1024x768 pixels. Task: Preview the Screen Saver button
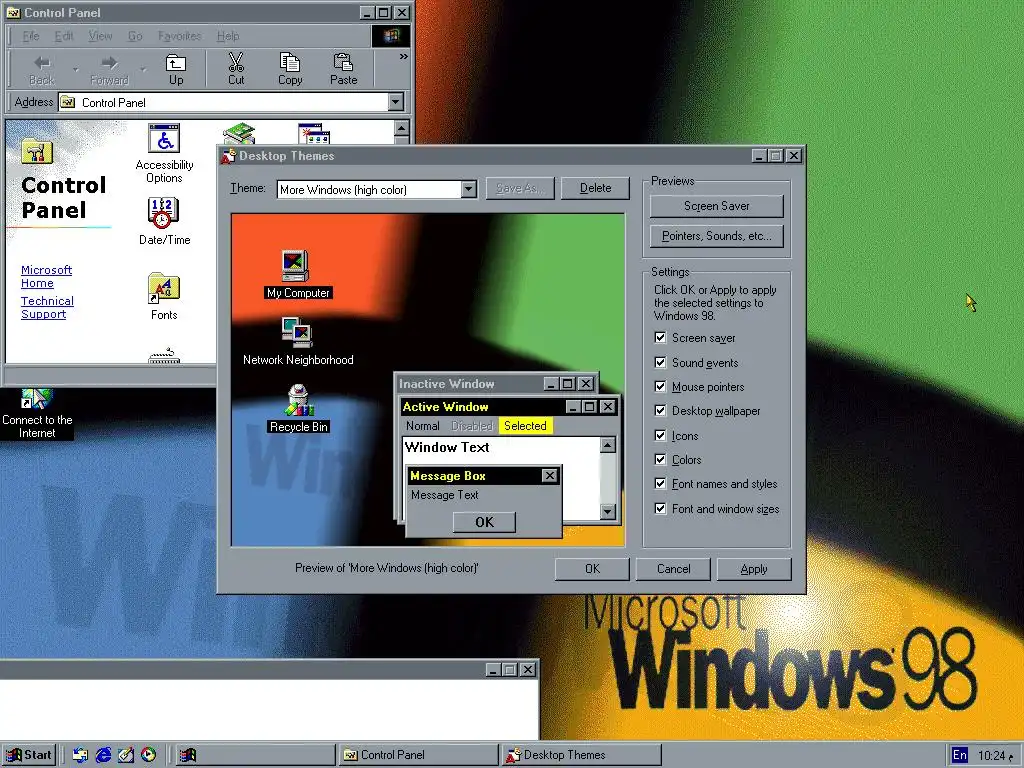[x=716, y=206]
